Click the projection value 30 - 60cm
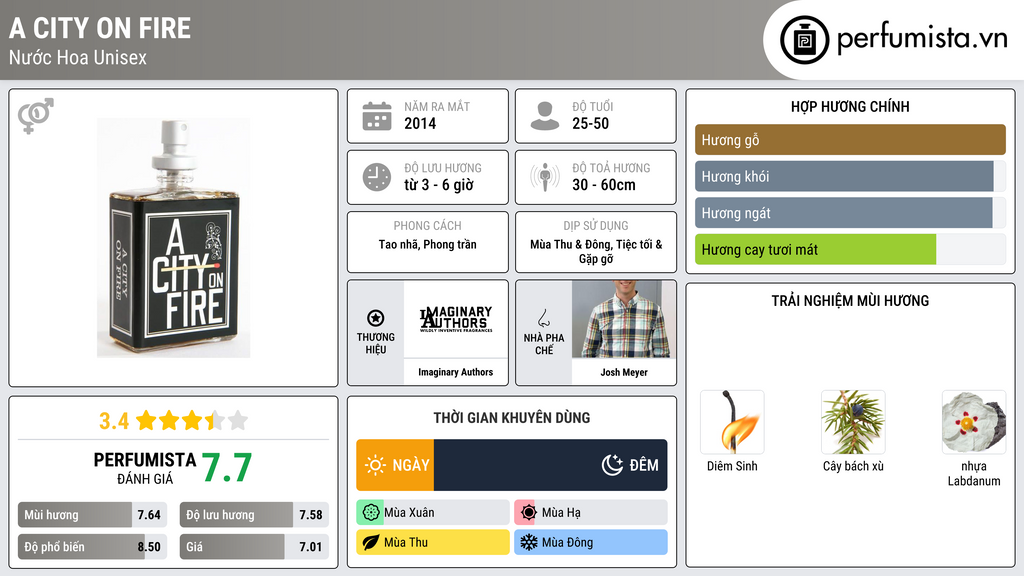 (x=603, y=185)
